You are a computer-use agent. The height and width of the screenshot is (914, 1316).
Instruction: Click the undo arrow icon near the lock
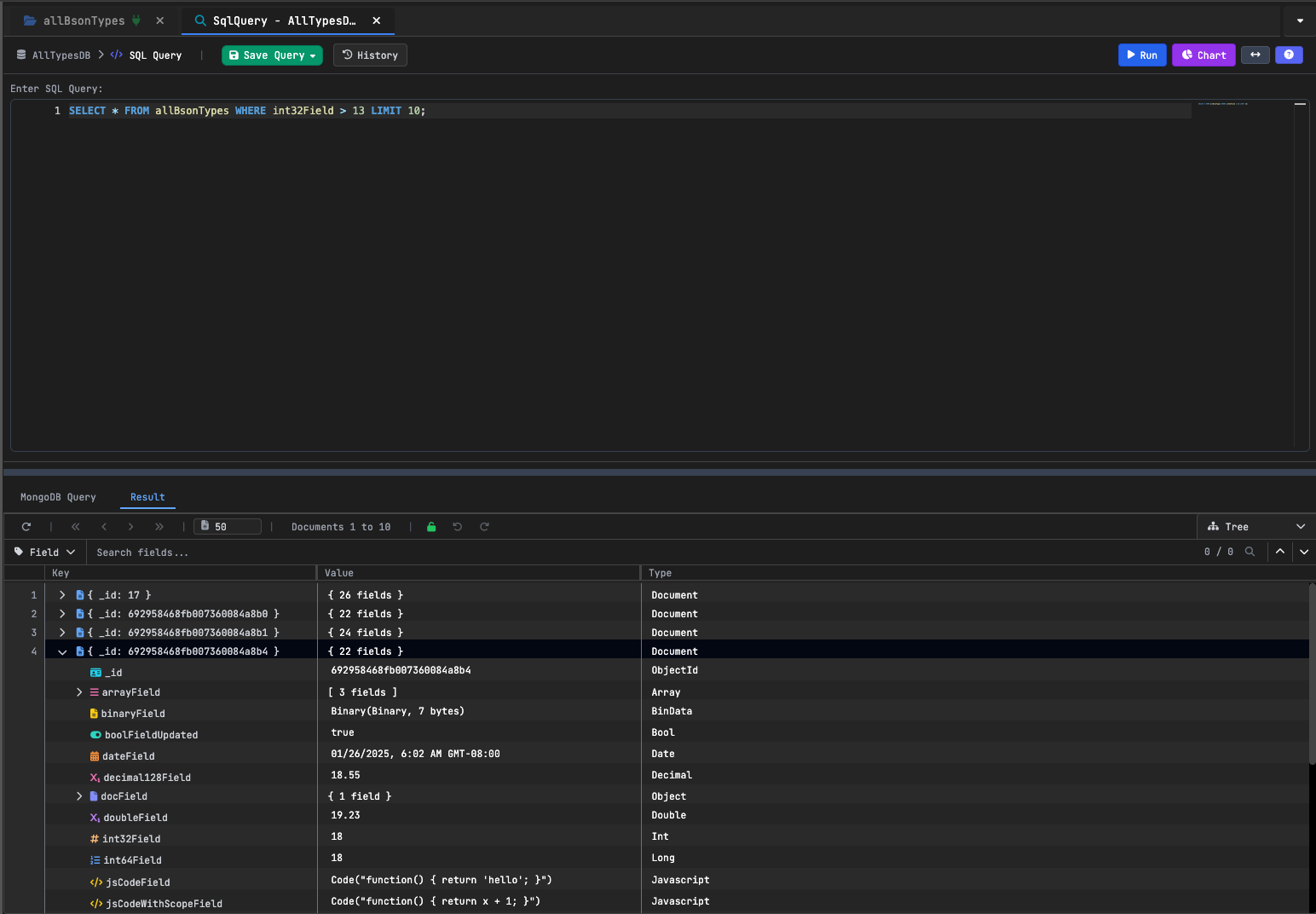(x=458, y=526)
